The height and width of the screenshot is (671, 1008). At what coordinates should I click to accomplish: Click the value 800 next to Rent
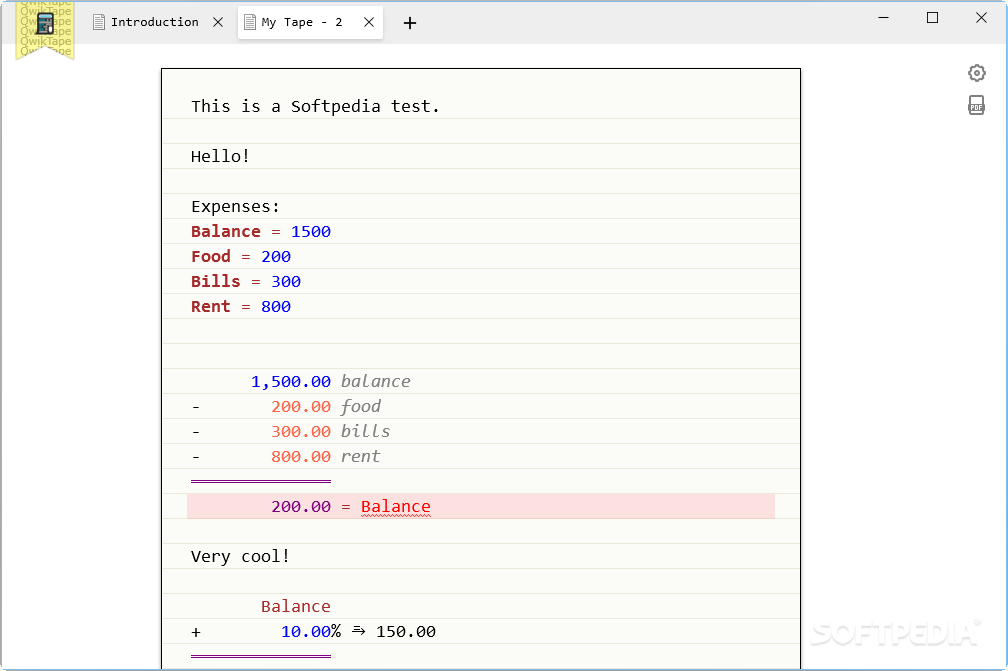(276, 307)
